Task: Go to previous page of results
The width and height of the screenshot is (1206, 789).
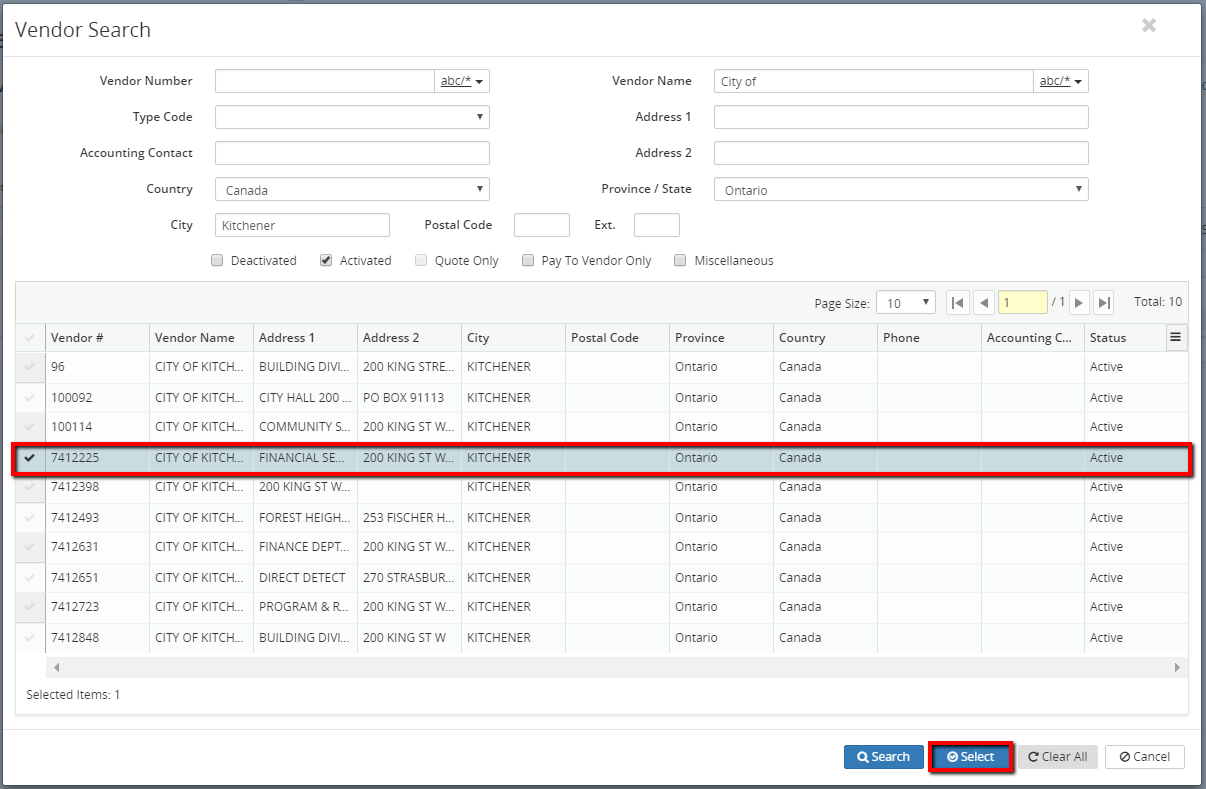Action: (983, 303)
